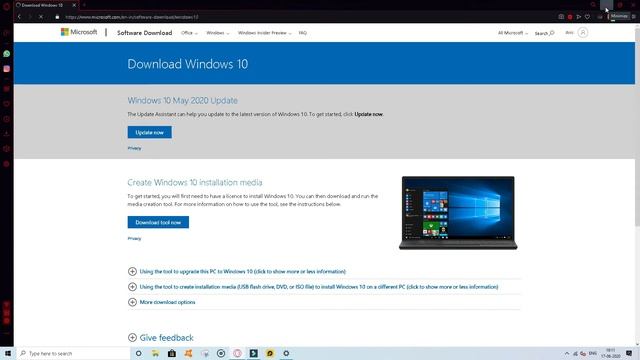Click the Microsoft logo
The image size is (640, 360).
(79, 32)
